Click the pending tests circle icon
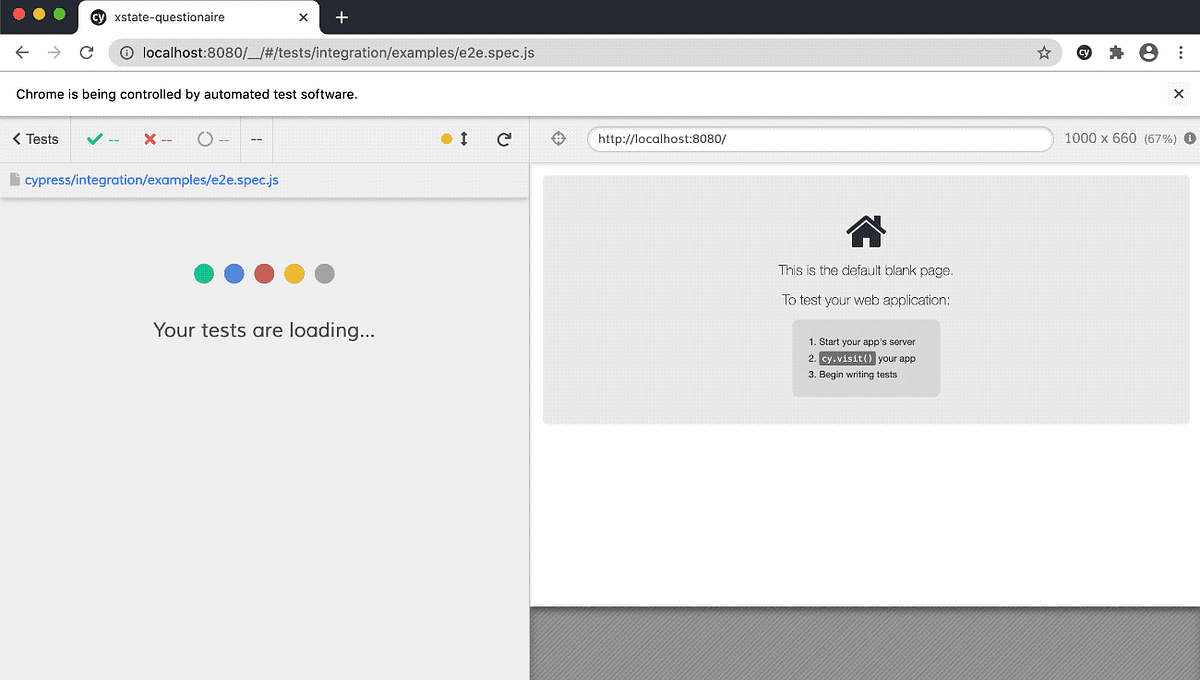This screenshot has width=1200, height=680. click(208, 139)
